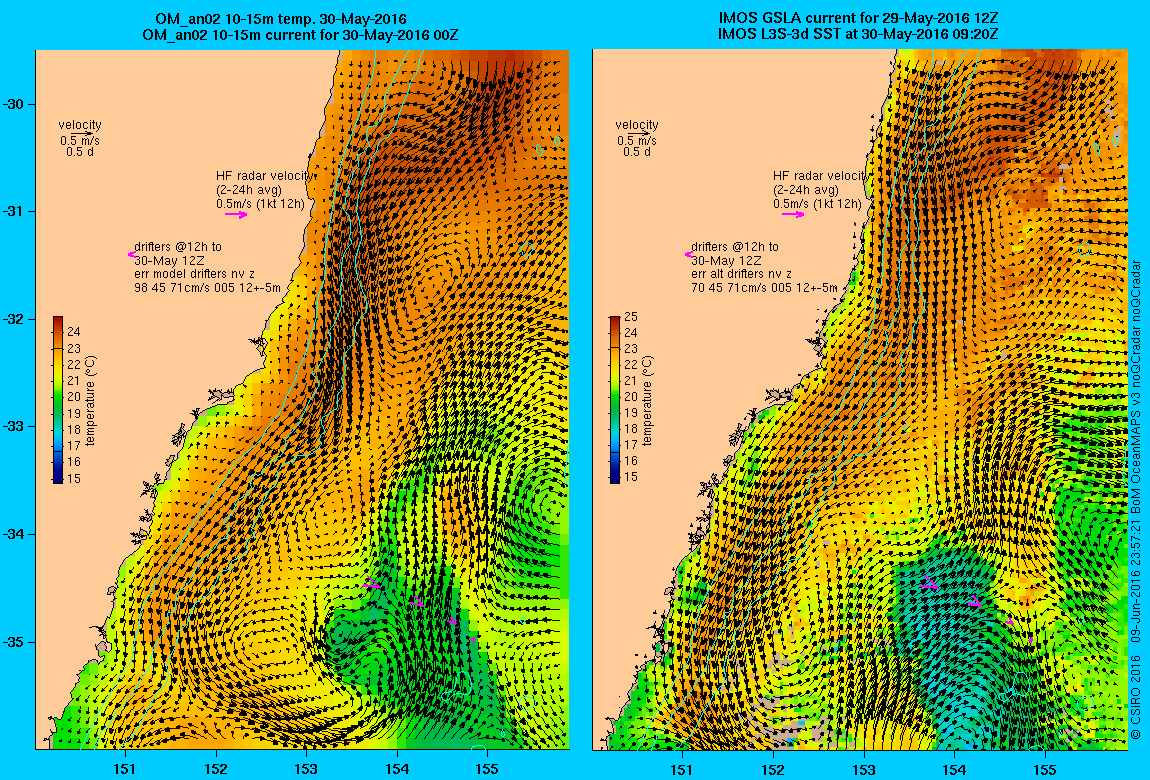Select the subtitle 'OM_an02 10-15m current for 30-May-2016 00Z'
1150x780 pixels.
pos(301,34)
